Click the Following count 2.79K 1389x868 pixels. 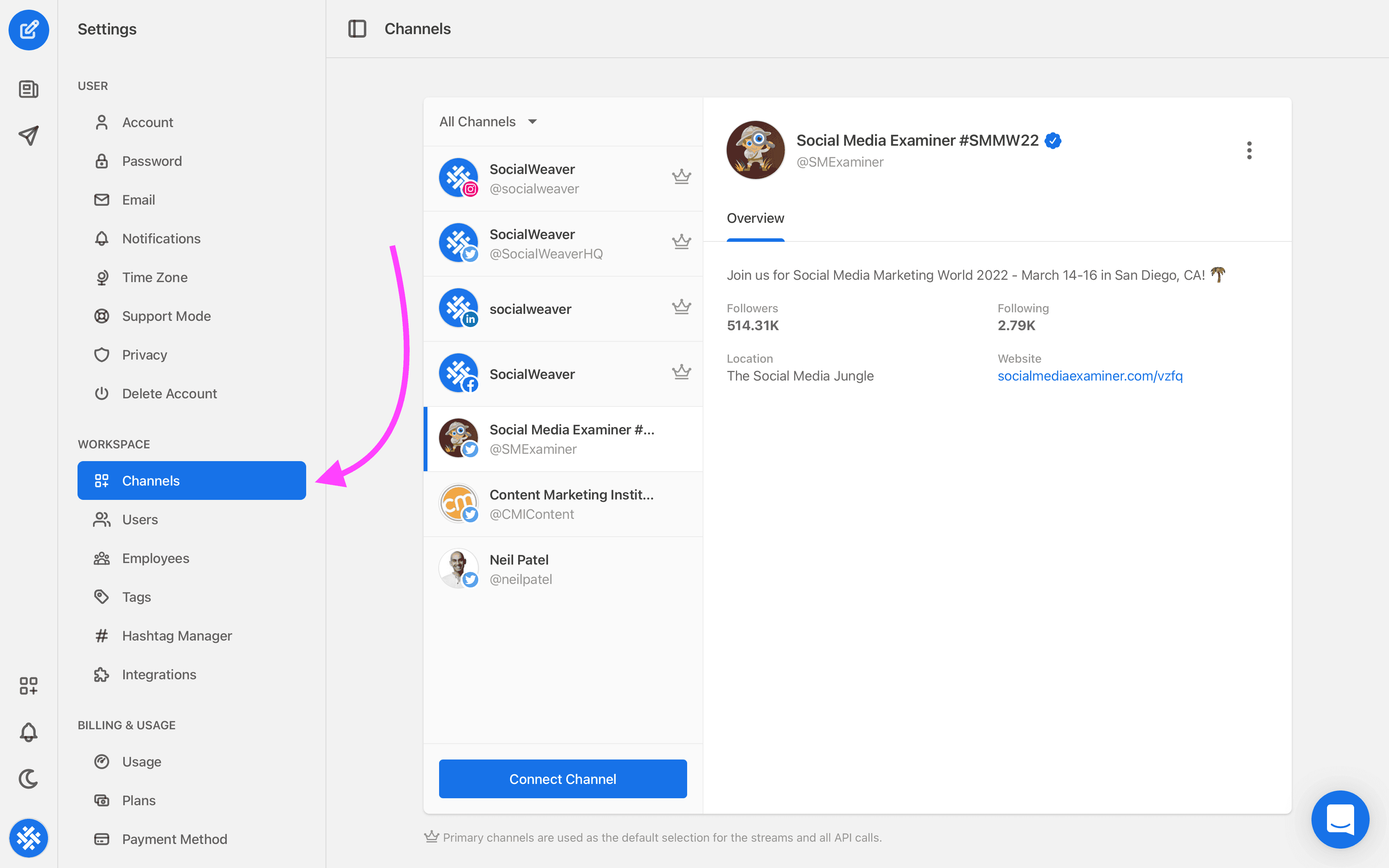1016,325
